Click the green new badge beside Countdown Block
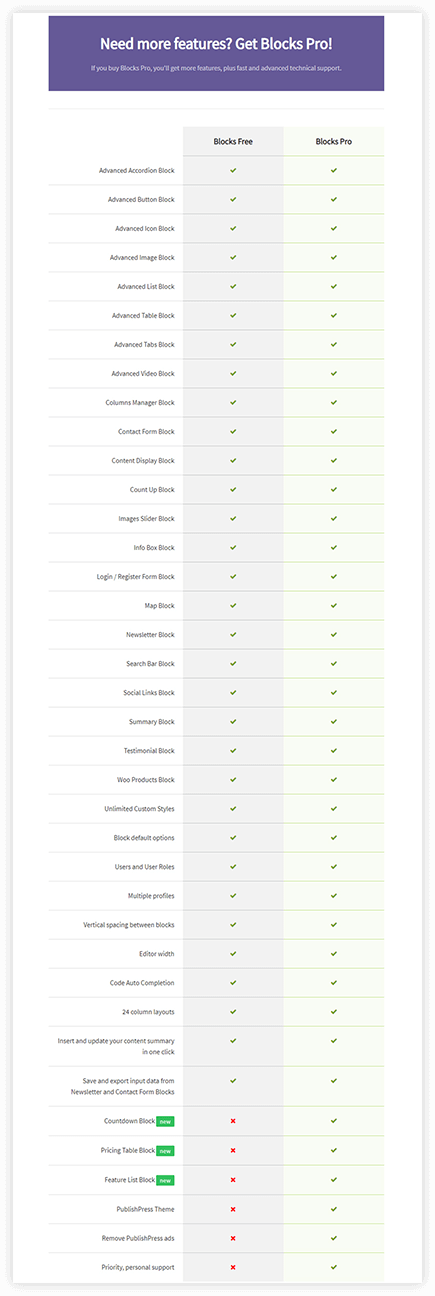Screen dimensions: 435x1296 165,1121
